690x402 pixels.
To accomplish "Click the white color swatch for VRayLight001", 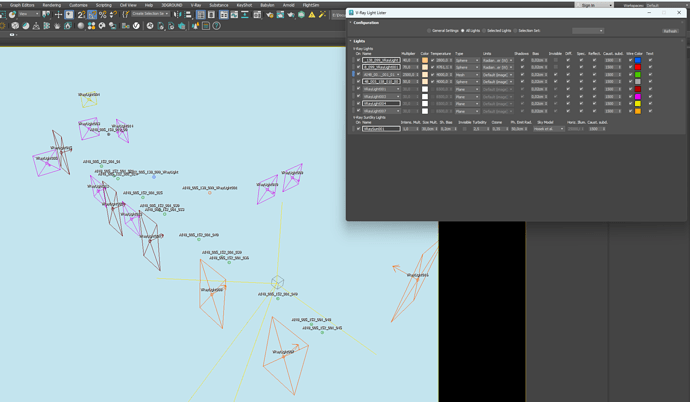I will [425, 89].
